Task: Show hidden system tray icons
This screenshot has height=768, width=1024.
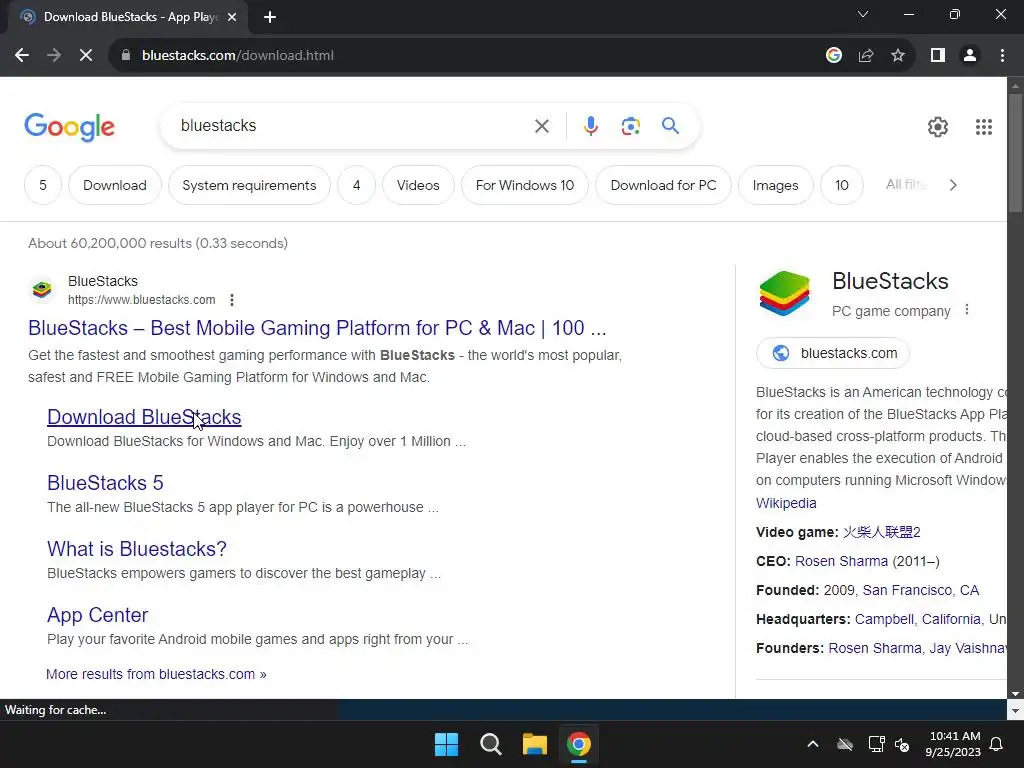Action: tap(812, 744)
